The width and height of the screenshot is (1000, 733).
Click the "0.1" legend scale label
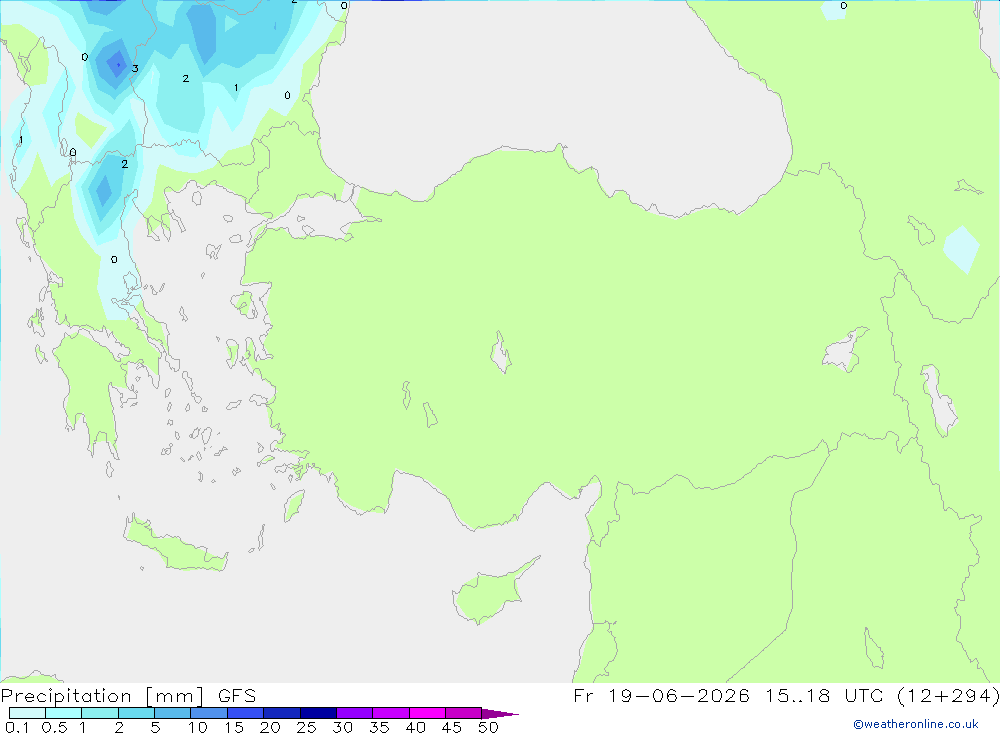coord(17,727)
